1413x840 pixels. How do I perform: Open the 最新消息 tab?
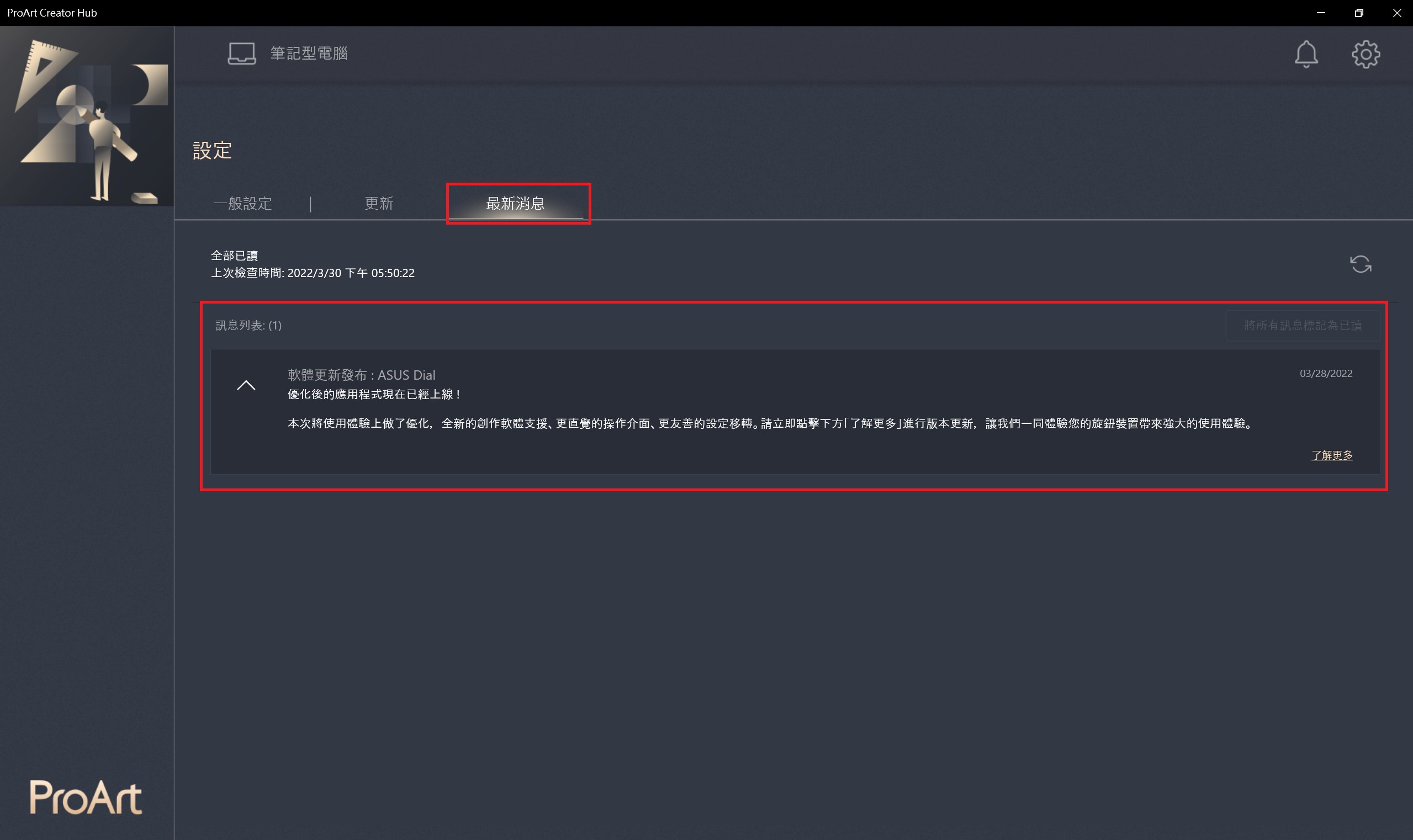(516, 204)
